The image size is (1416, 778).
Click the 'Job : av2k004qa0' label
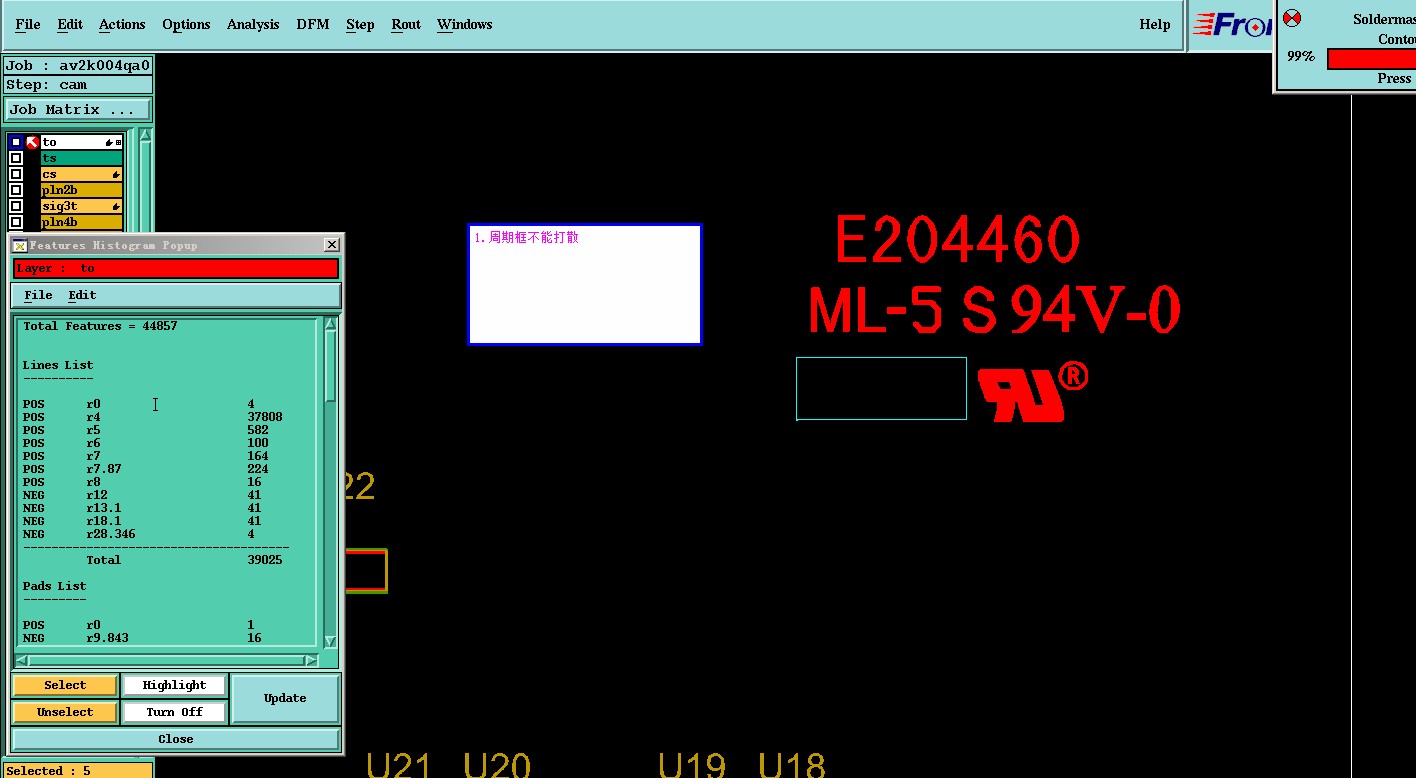pyautogui.click(x=78, y=66)
